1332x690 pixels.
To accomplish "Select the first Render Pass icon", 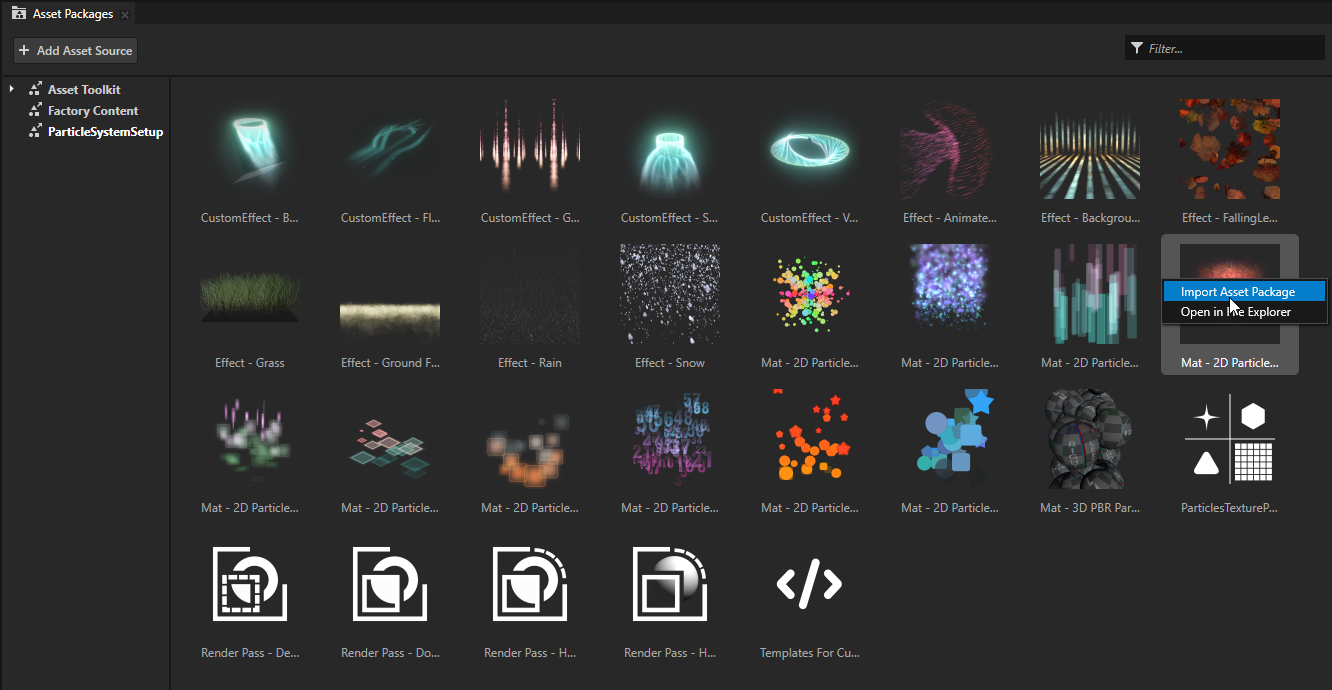I will tap(249, 583).
